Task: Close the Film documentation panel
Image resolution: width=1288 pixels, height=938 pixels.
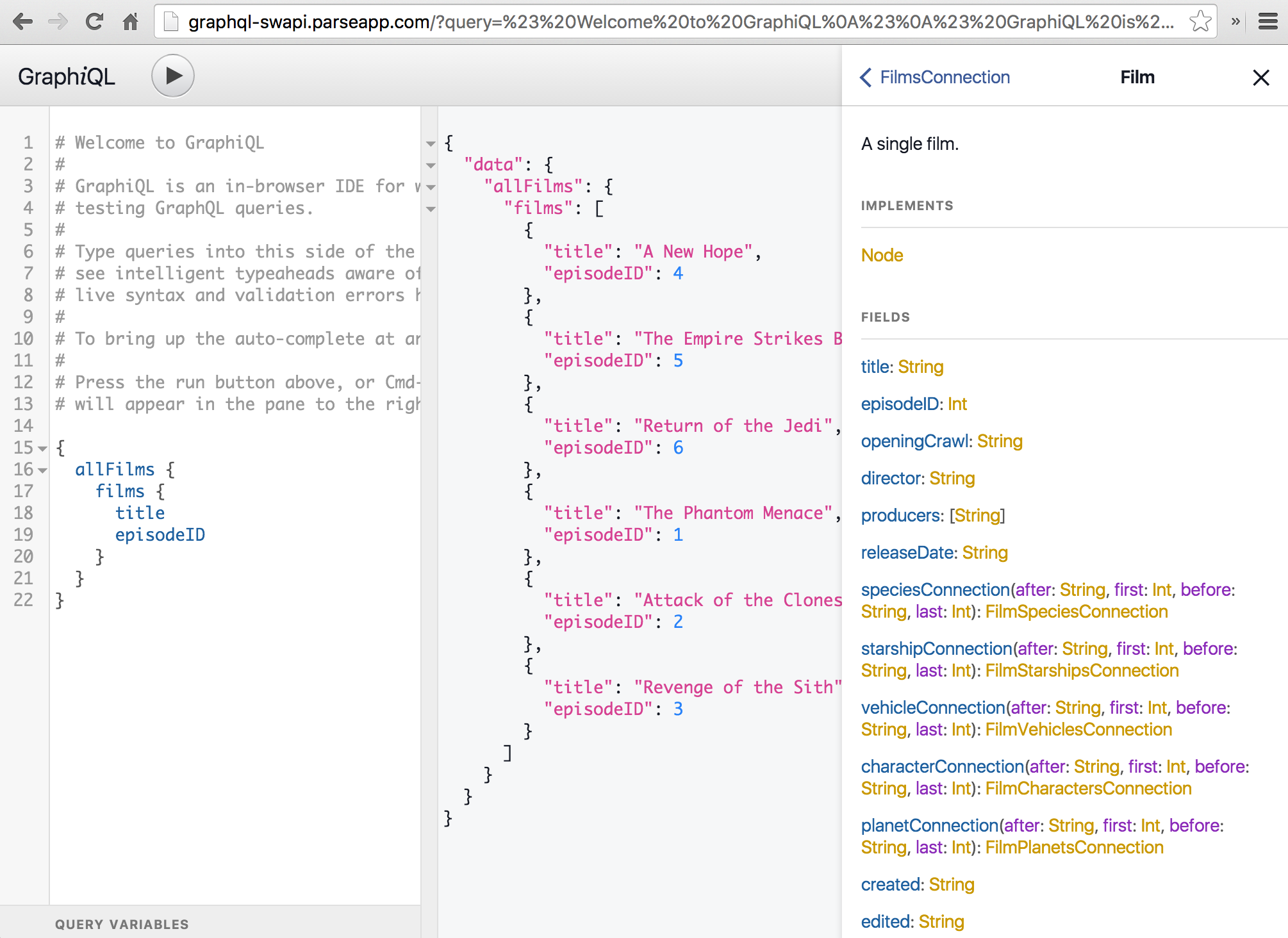Action: point(1260,78)
